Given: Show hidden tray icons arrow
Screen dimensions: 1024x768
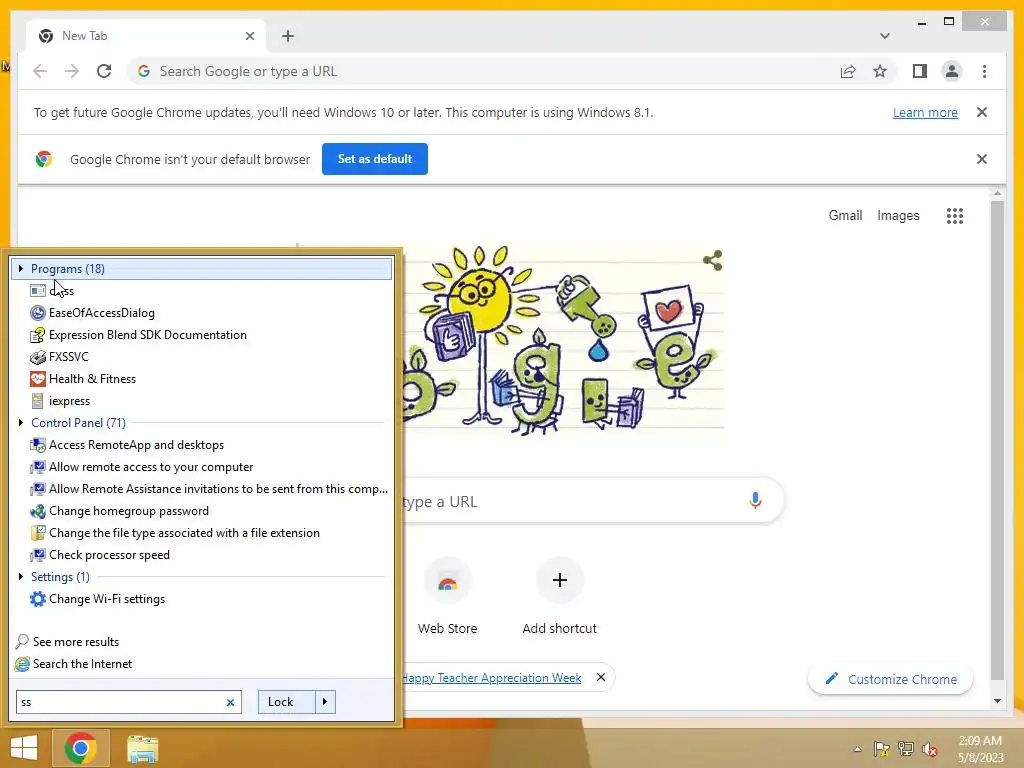Looking at the screenshot, I should [857, 749].
